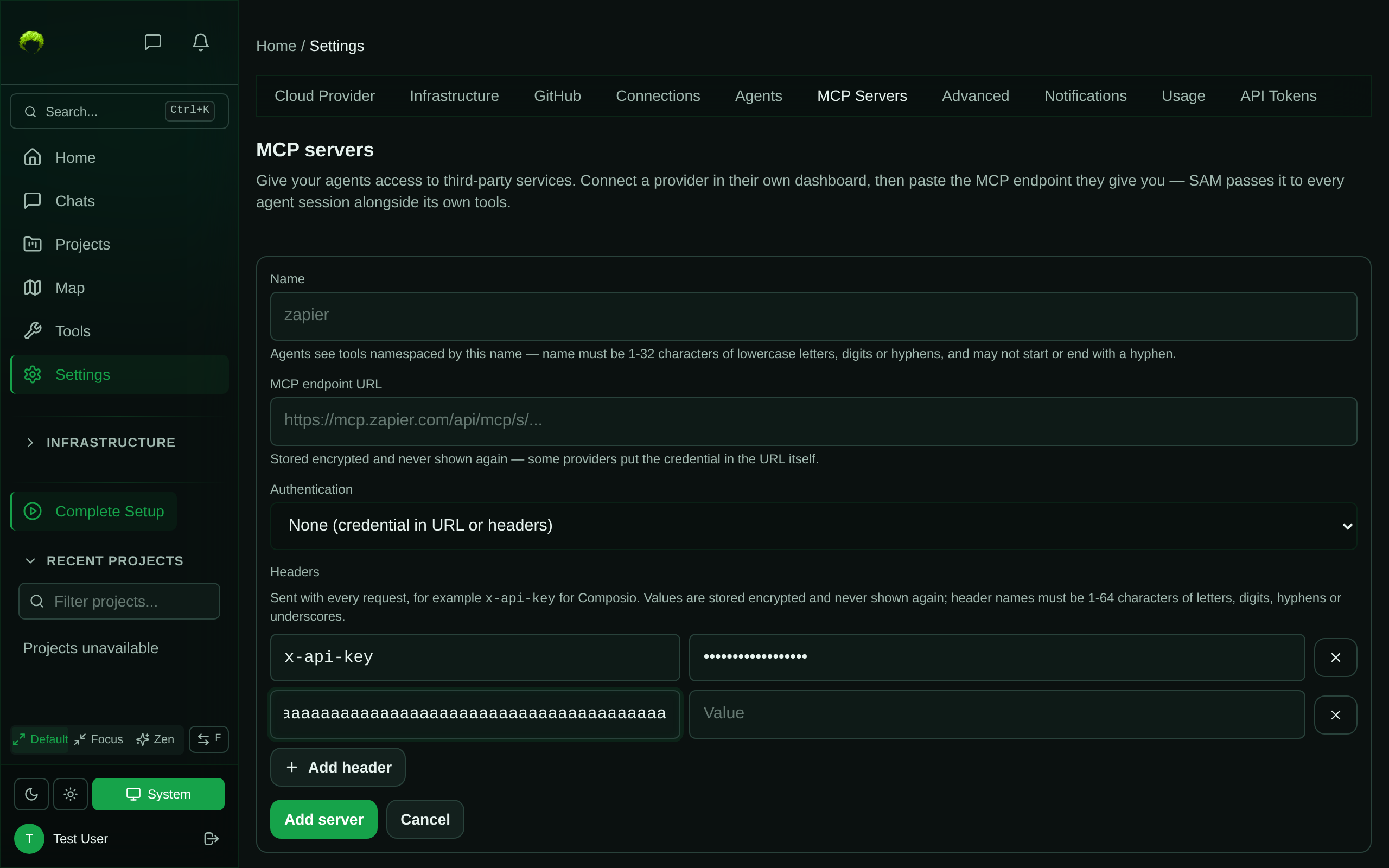This screenshot has width=1389, height=868.
Task: Open the Notifications tab
Action: (1085, 96)
